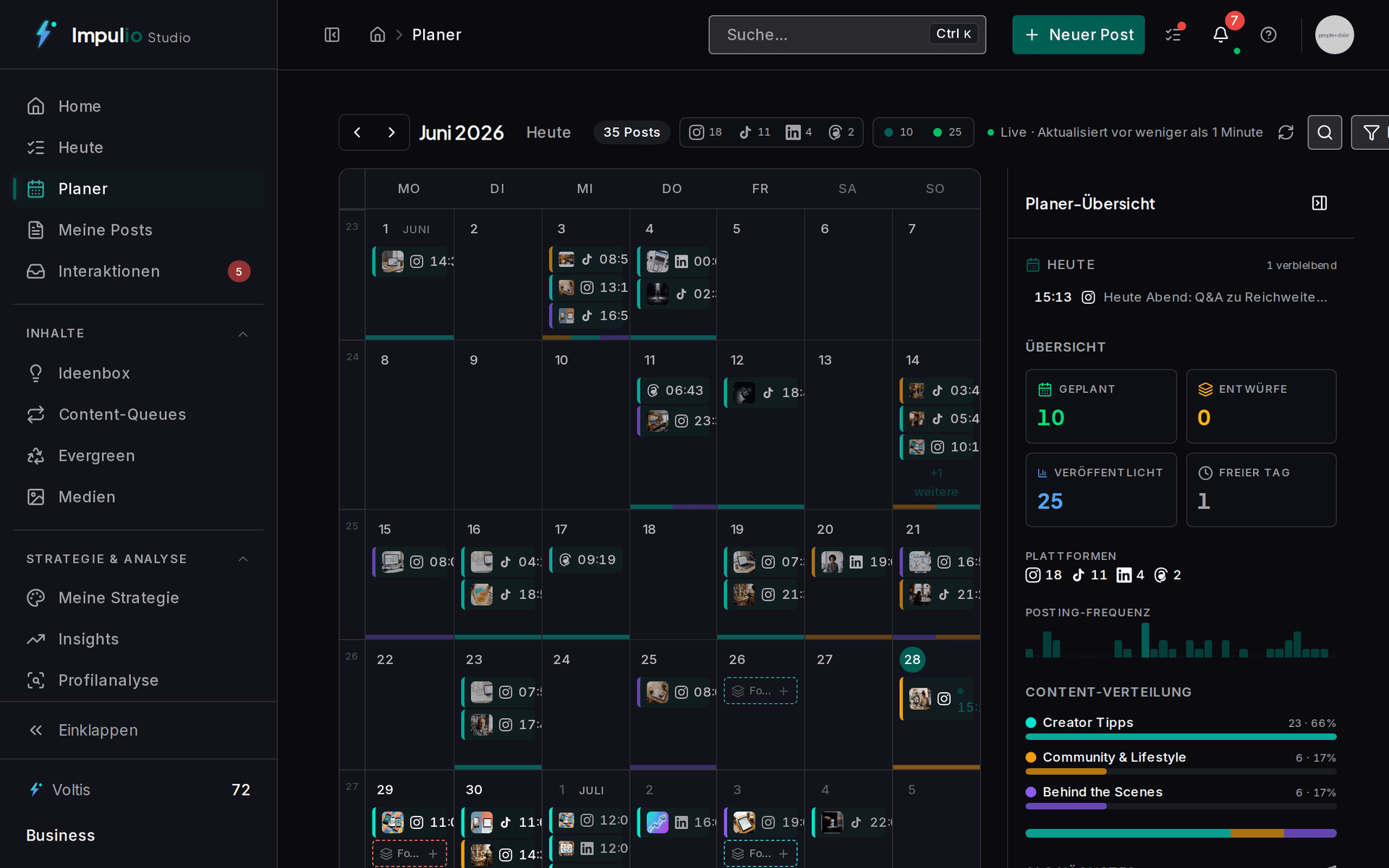
Task: Add post to Fo... slot on July 3
Action: click(x=760, y=854)
